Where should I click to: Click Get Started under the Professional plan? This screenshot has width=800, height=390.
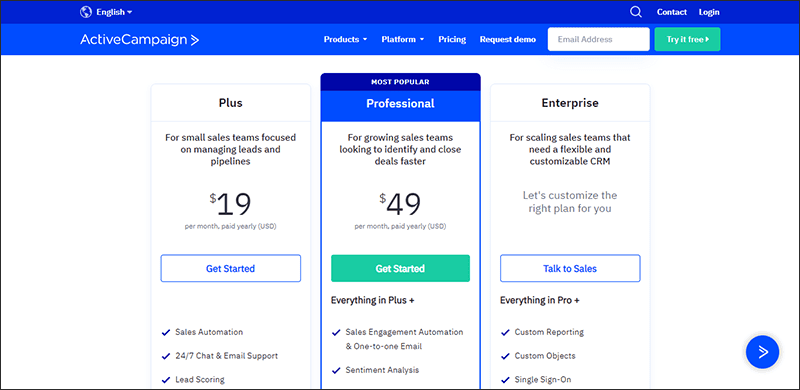(x=401, y=269)
